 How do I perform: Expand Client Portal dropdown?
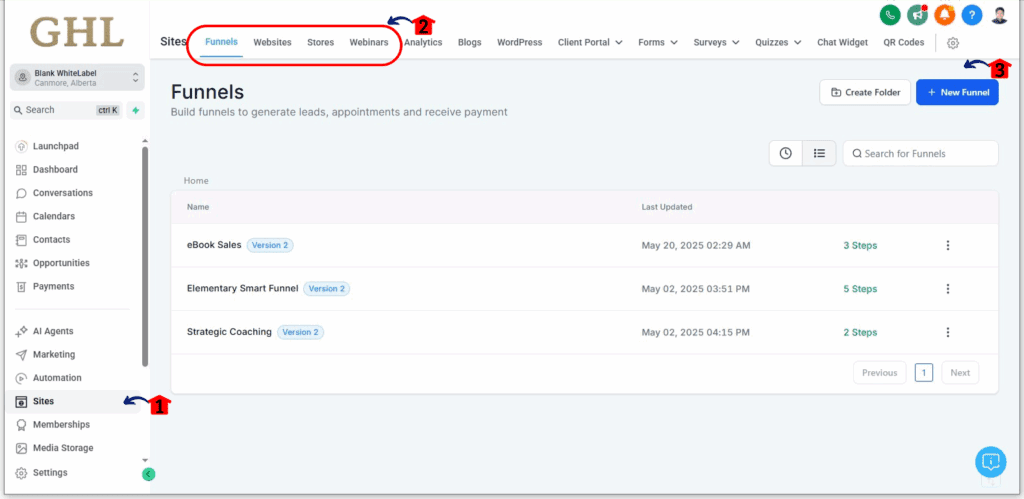pos(592,42)
